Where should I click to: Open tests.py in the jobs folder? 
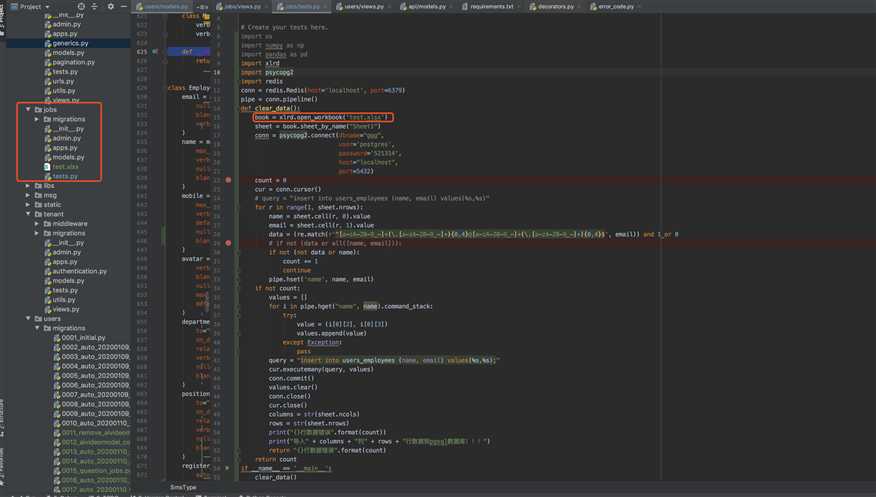coord(65,176)
